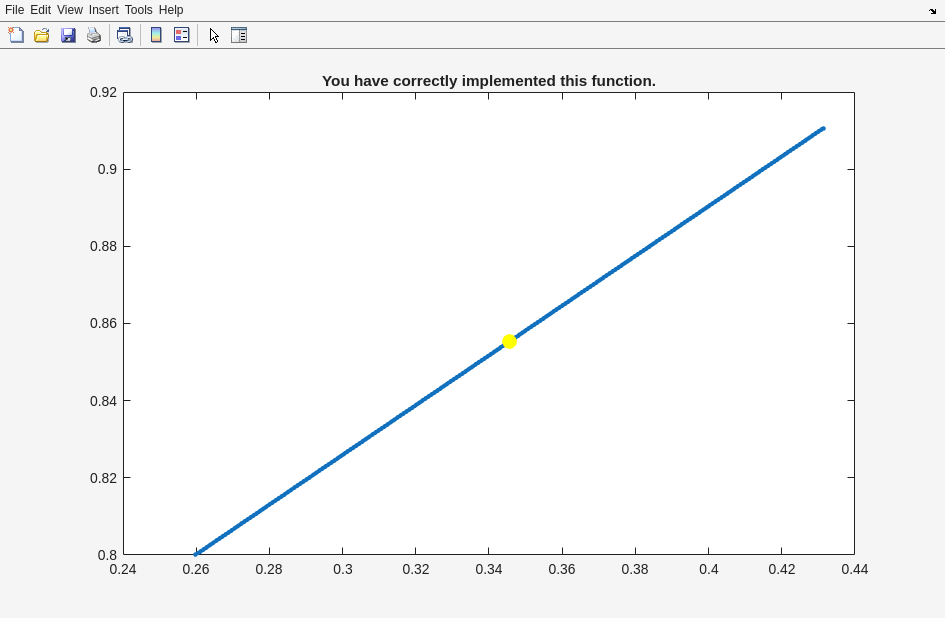Print the figure with the printer icon

coord(94,35)
